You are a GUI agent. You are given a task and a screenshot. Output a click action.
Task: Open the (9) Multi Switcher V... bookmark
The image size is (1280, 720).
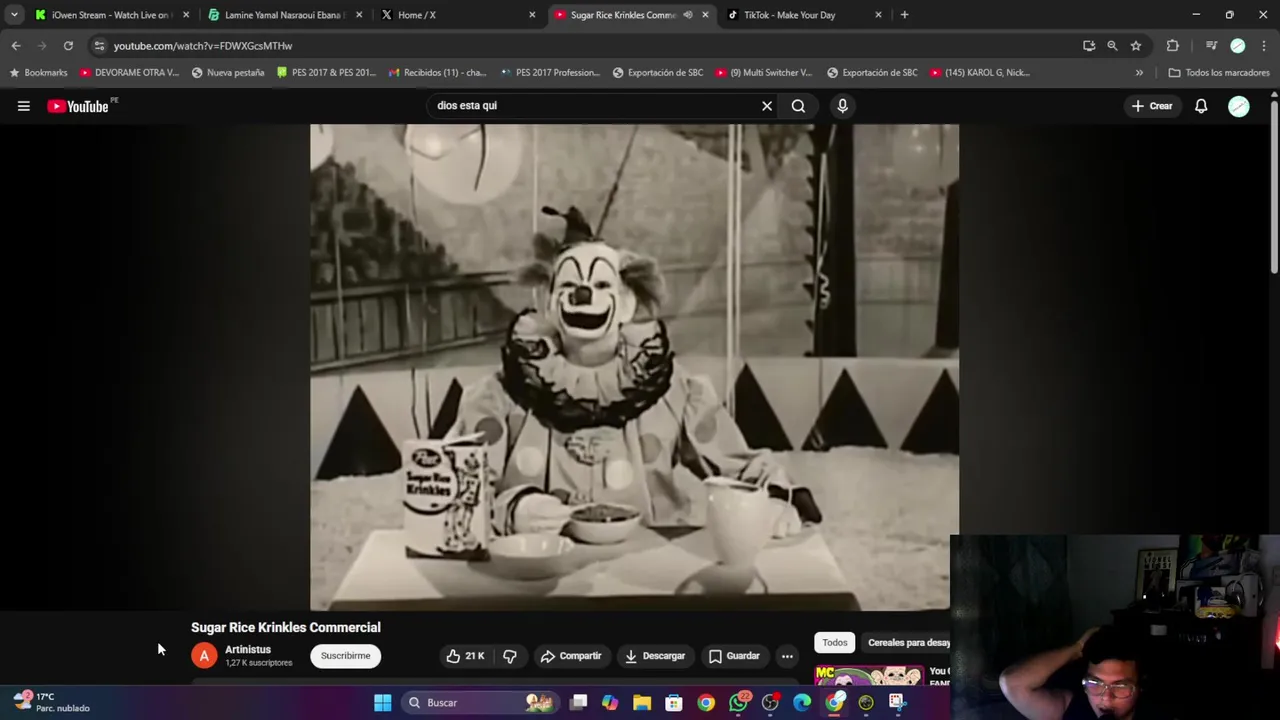click(763, 73)
